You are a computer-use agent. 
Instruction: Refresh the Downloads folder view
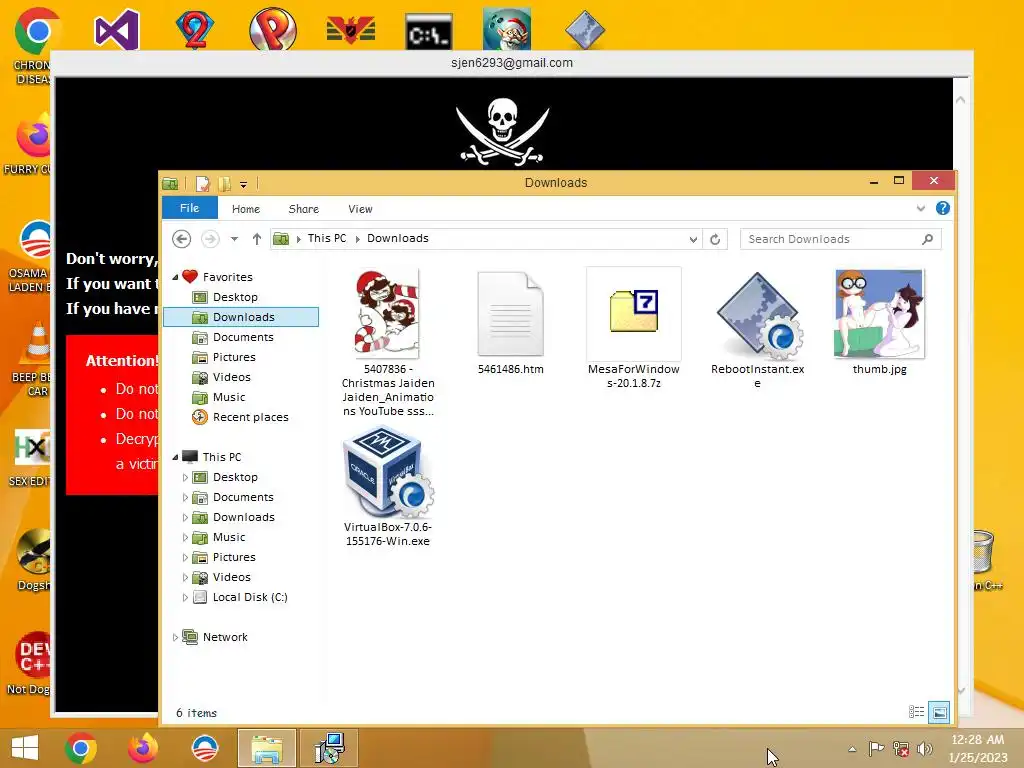click(x=715, y=239)
